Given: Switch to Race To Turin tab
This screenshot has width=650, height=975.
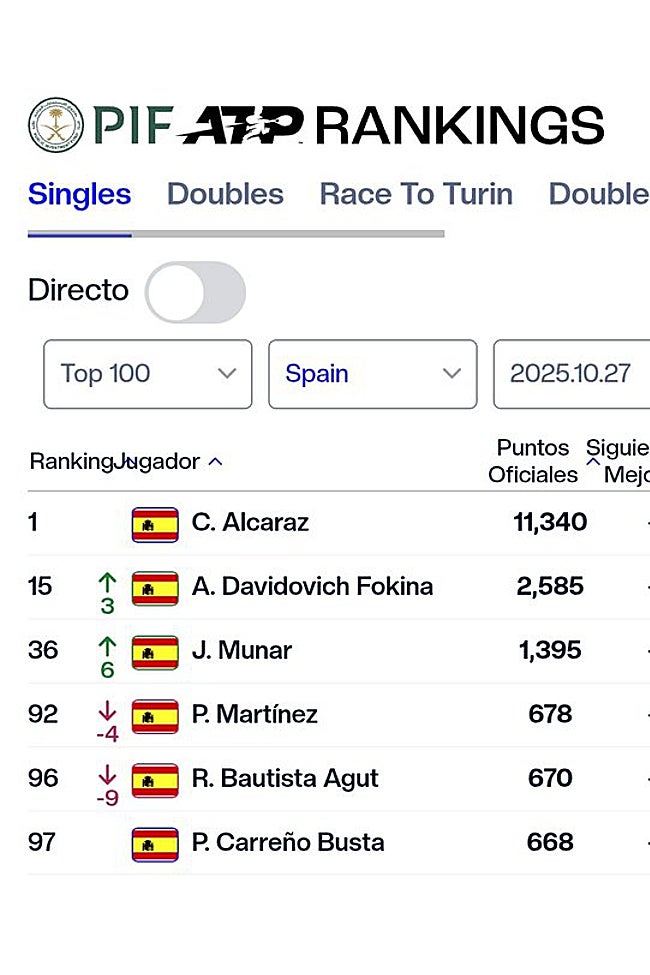Looking at the screenshot, I should [416, 194].
